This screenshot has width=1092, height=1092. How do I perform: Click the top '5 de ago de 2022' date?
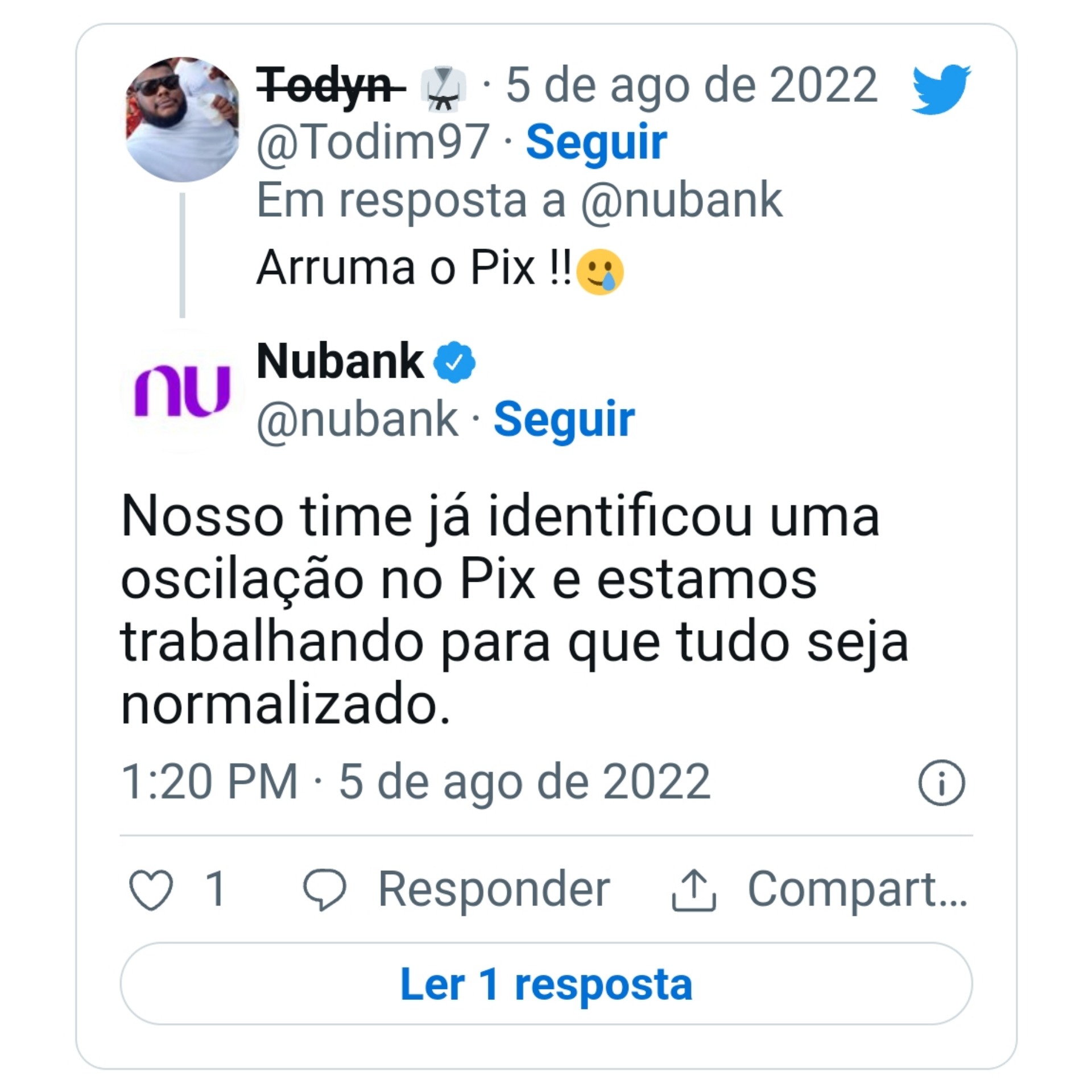click(x=691, y=85)
